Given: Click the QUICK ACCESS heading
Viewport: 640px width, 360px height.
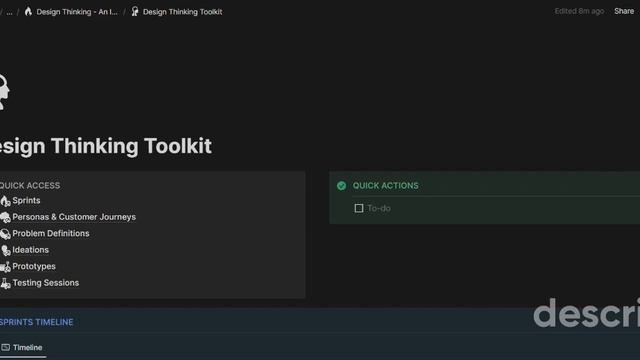Looking at the screenshot, I should tap(30, 186).
